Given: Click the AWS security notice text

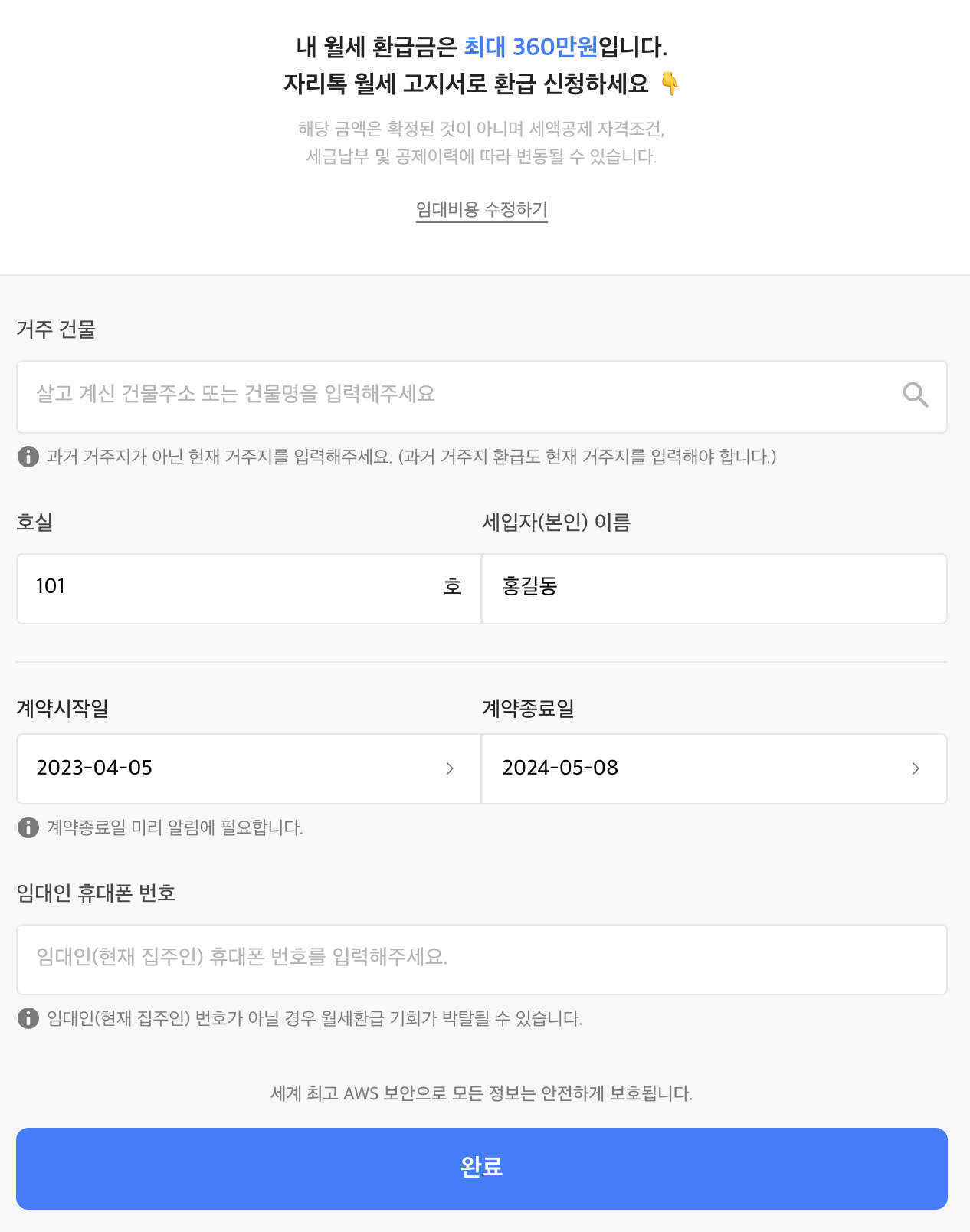Looking at the screenshot, I should (x=481, y=1094).
